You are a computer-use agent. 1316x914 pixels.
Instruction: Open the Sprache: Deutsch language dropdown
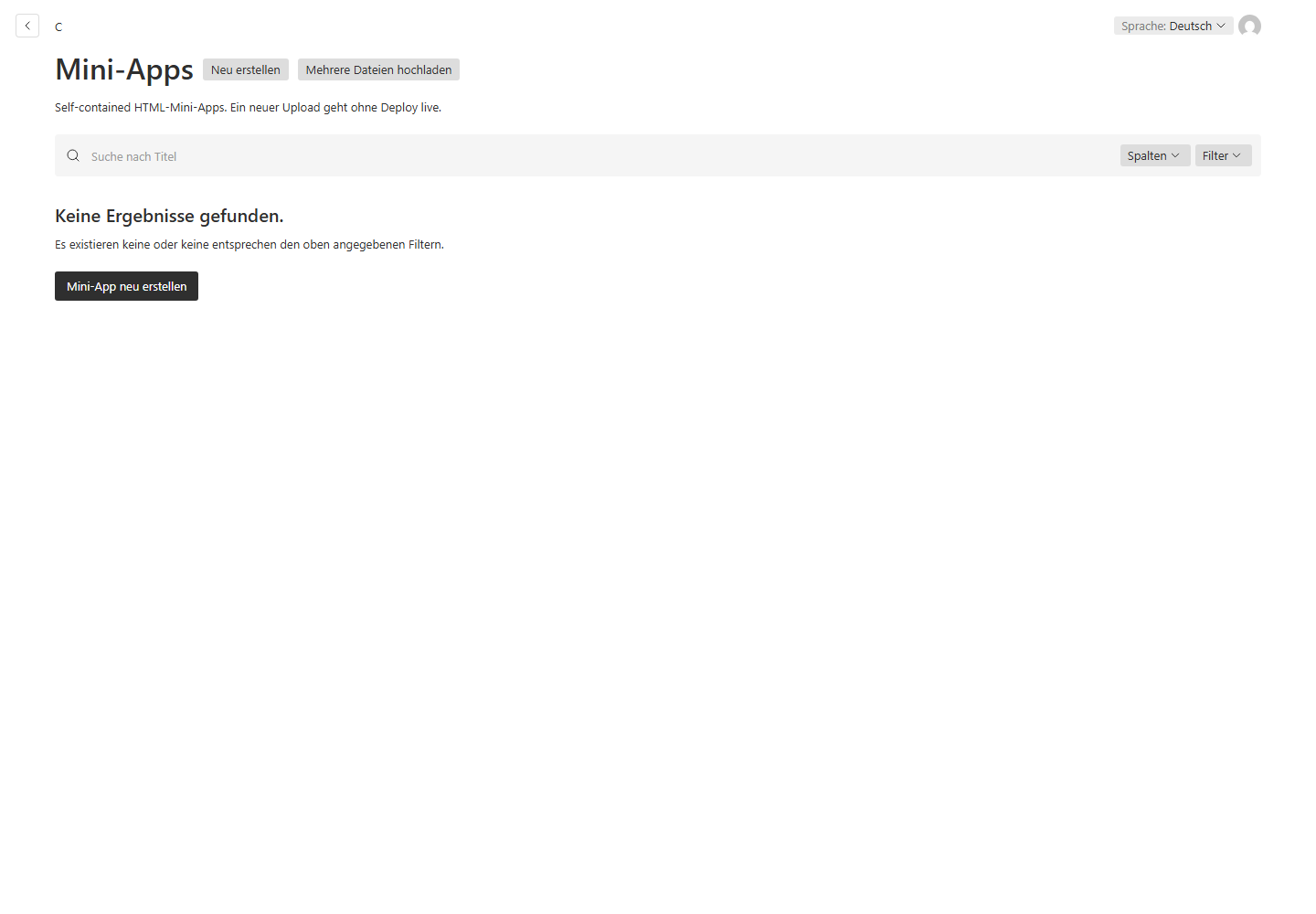pyautogui.click(x=1173, y=26)
